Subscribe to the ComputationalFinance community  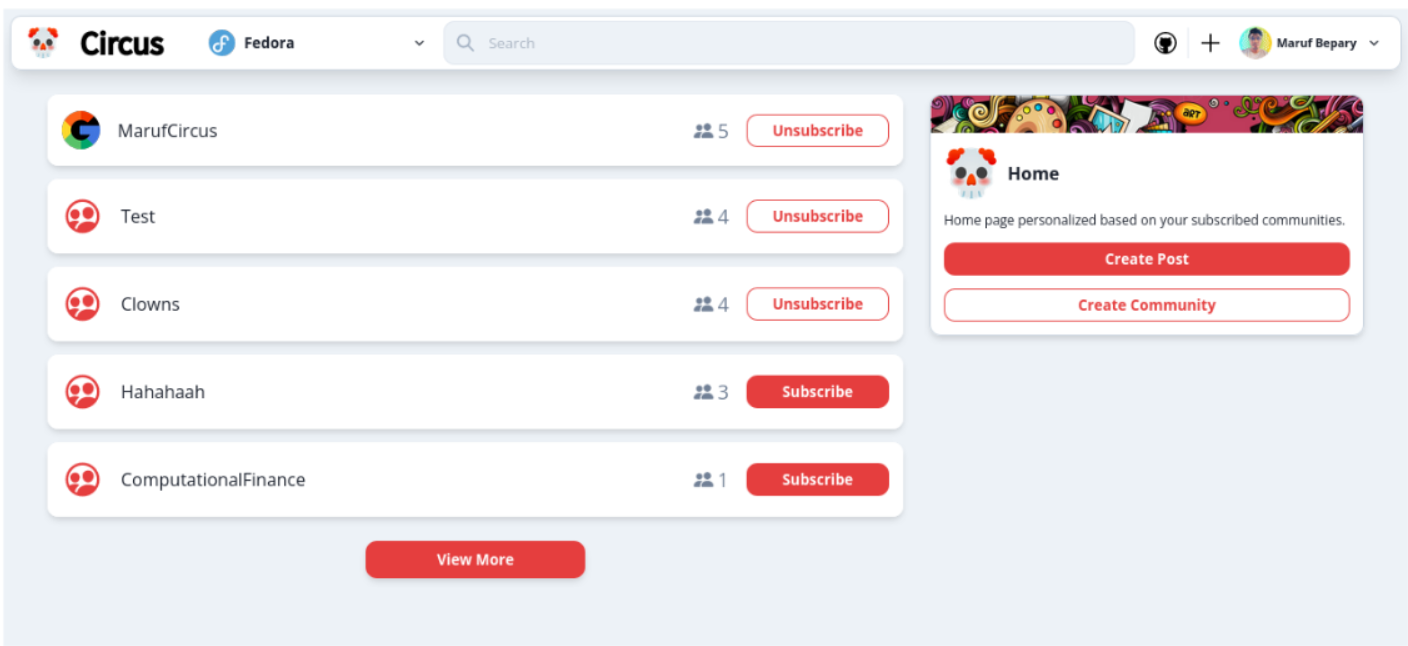coord(817,480)
